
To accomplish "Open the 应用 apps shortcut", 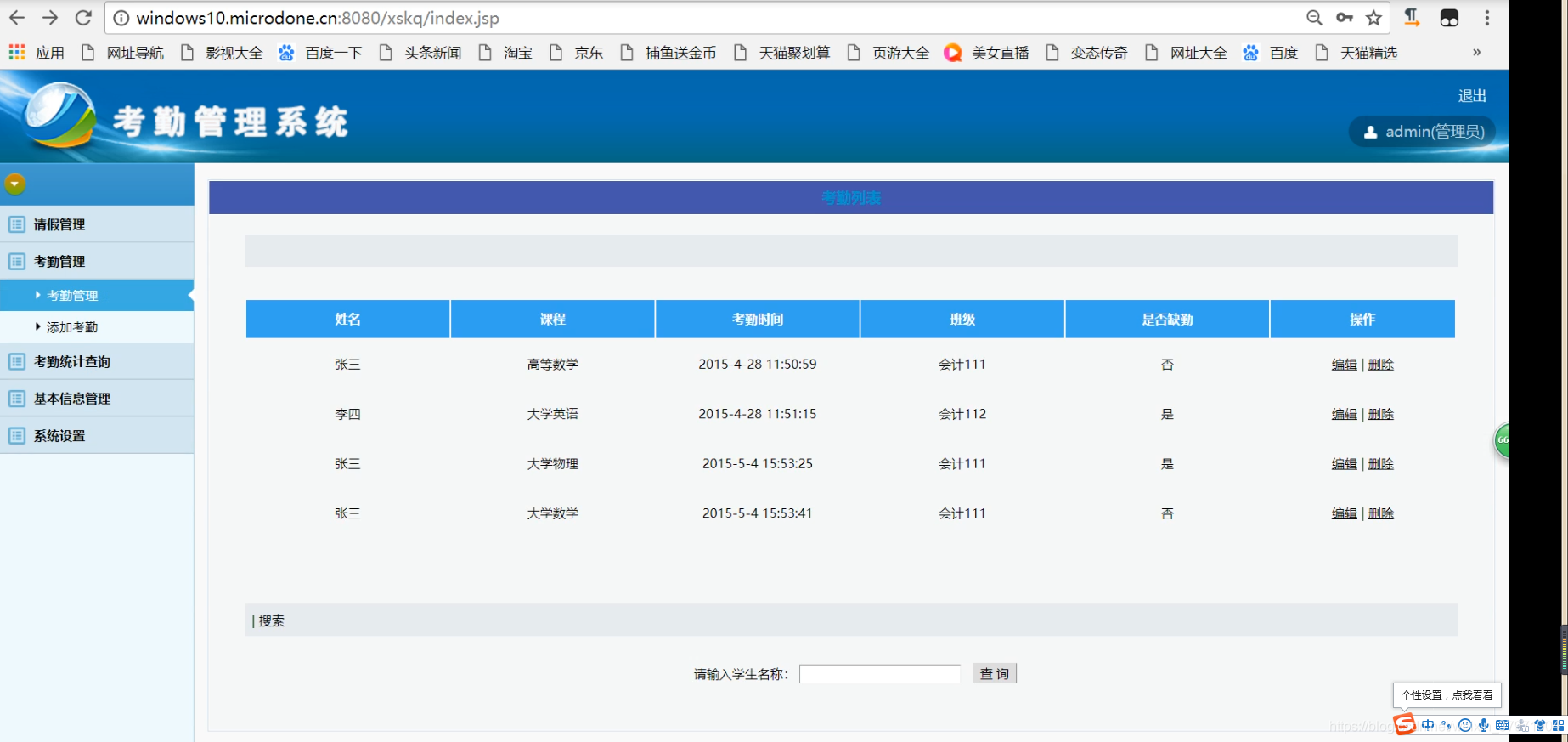I will coord(37,53).
